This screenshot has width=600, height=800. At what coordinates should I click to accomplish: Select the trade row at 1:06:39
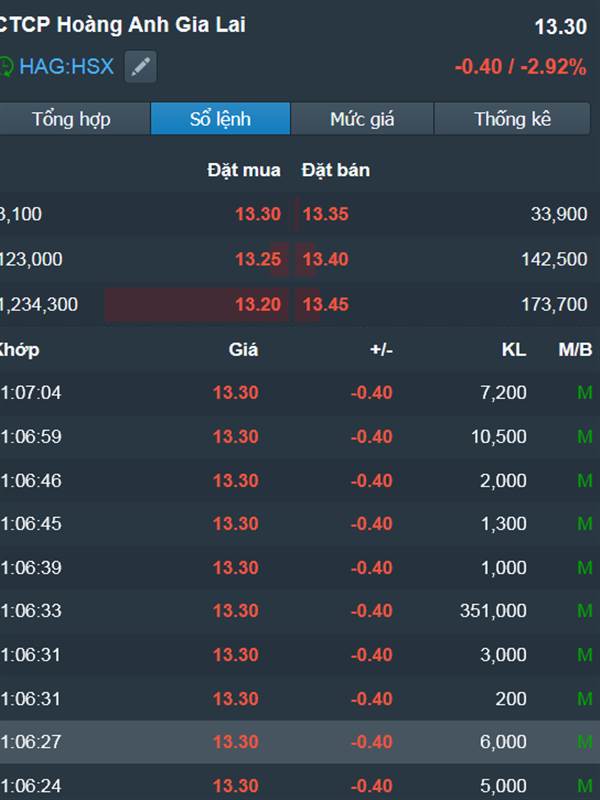pos(300,568)
